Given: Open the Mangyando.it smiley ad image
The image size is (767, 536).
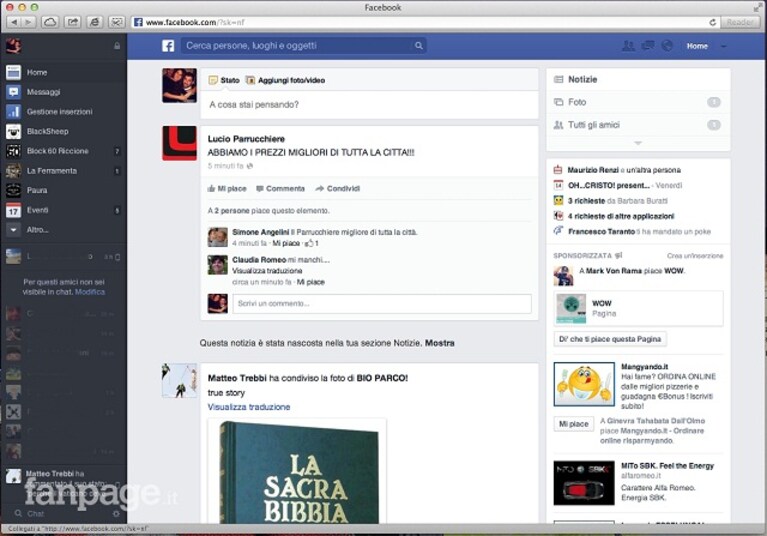Looking at the screenshot, I should click(x=584, y=384).
